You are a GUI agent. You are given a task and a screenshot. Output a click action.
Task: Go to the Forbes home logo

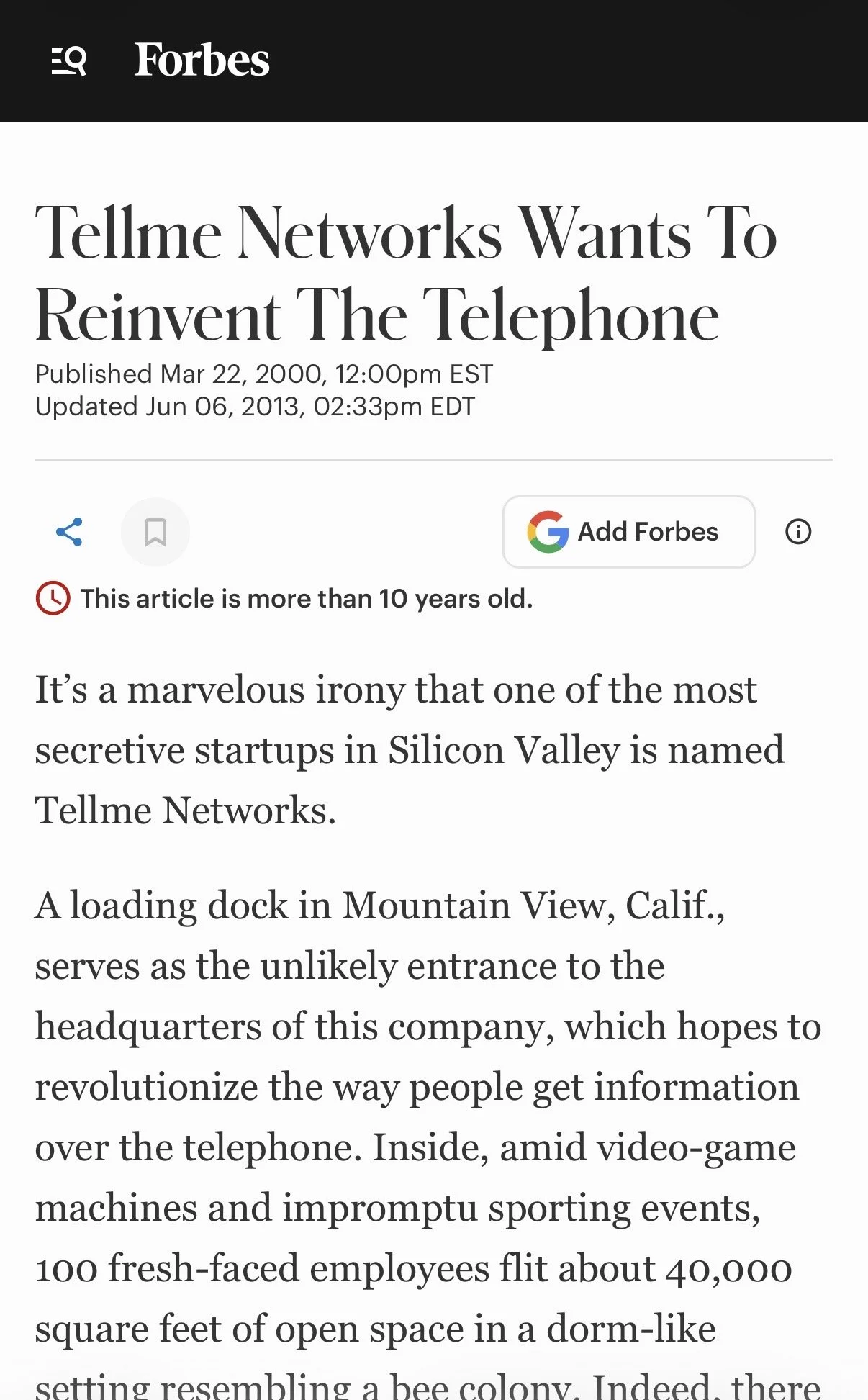click(x=202, y=60)
